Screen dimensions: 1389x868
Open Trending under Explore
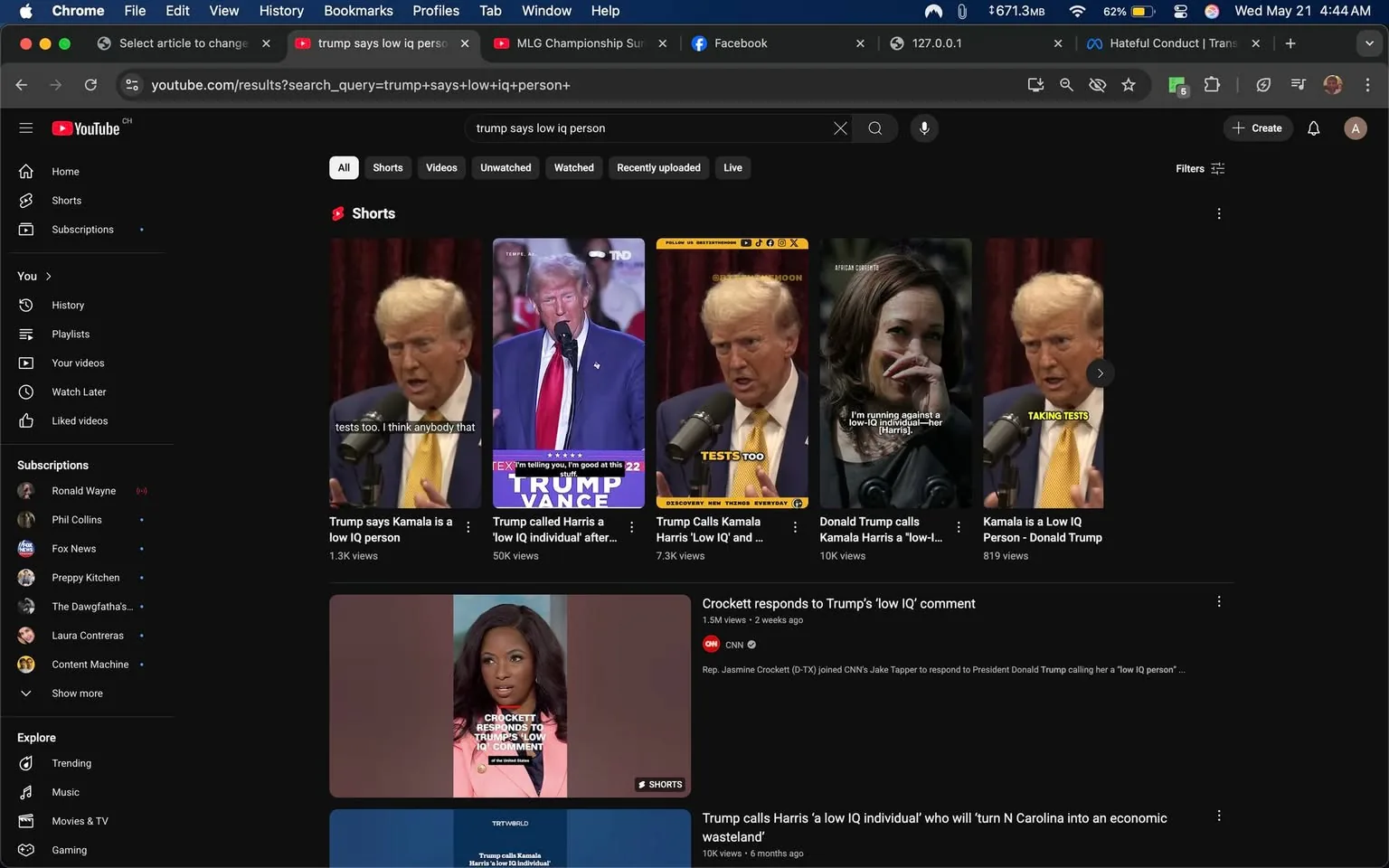pos(71,762)
